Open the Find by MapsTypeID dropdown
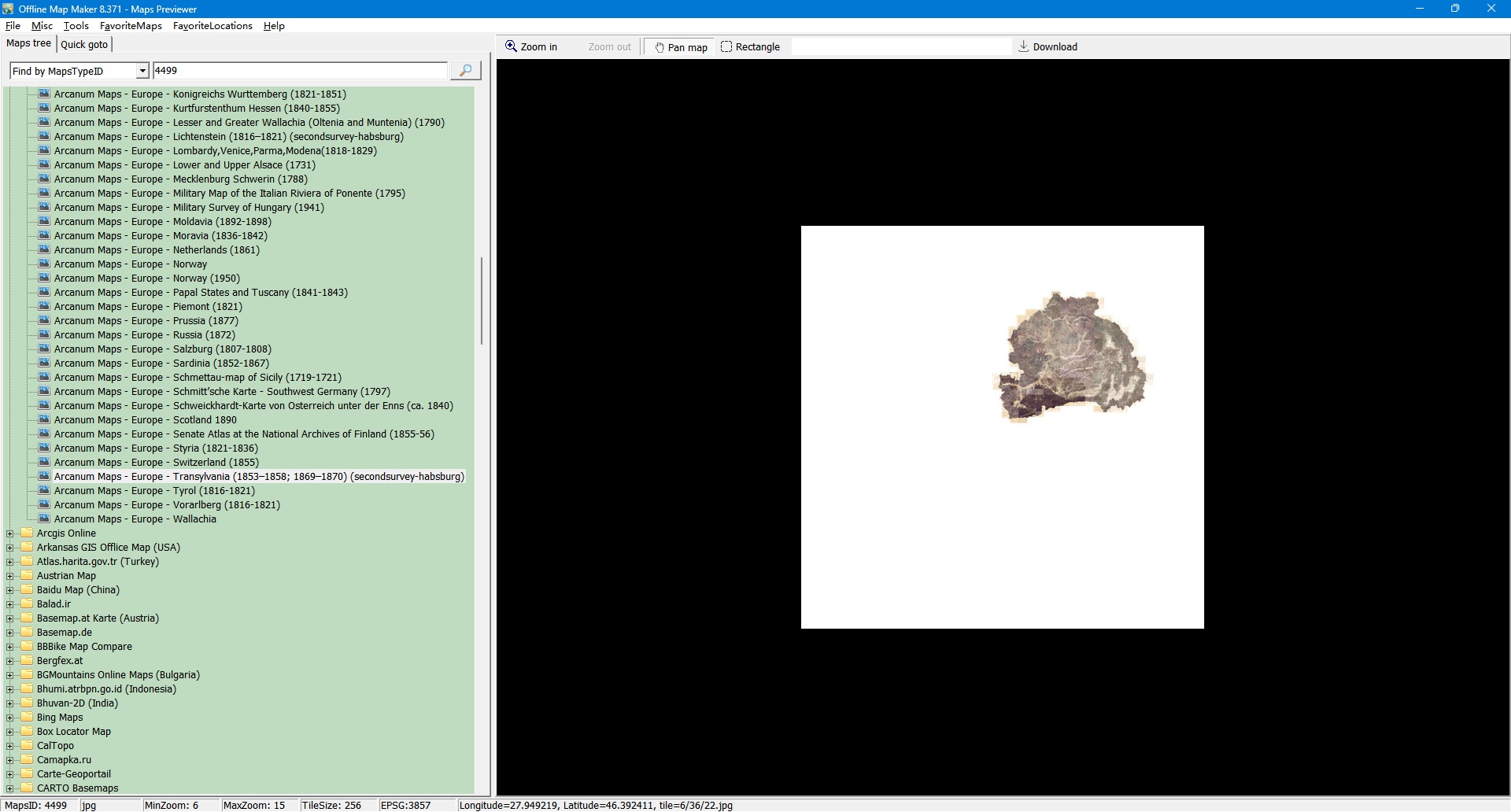This screenshot has width=1511, height=812. click(142, 72)
